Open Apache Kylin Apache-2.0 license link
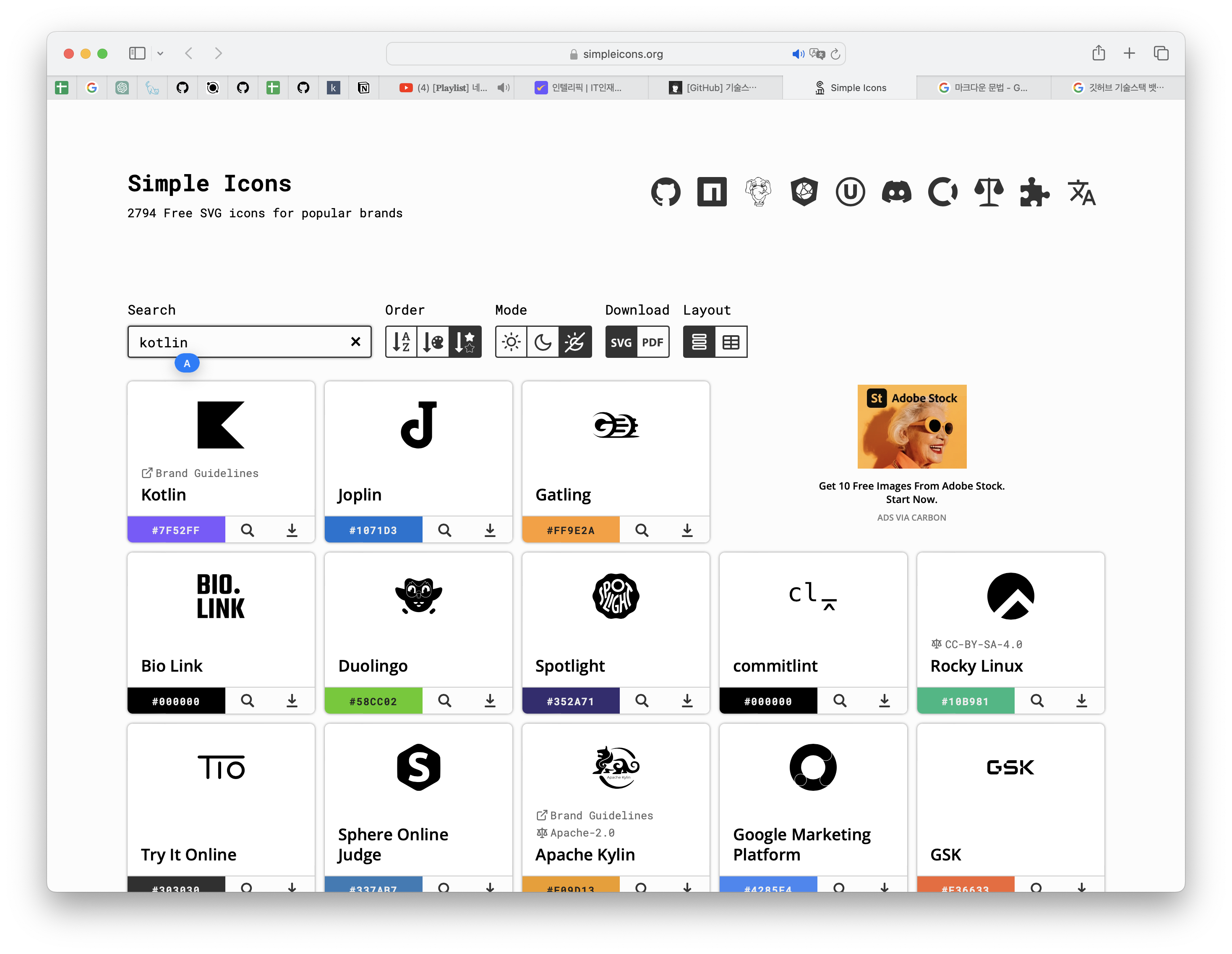1232x954 pixels. point(575,833)
